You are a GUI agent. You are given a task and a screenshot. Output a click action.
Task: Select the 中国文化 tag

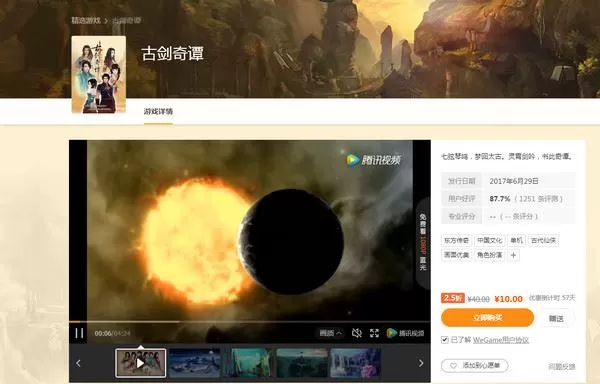tap(490, 241)
